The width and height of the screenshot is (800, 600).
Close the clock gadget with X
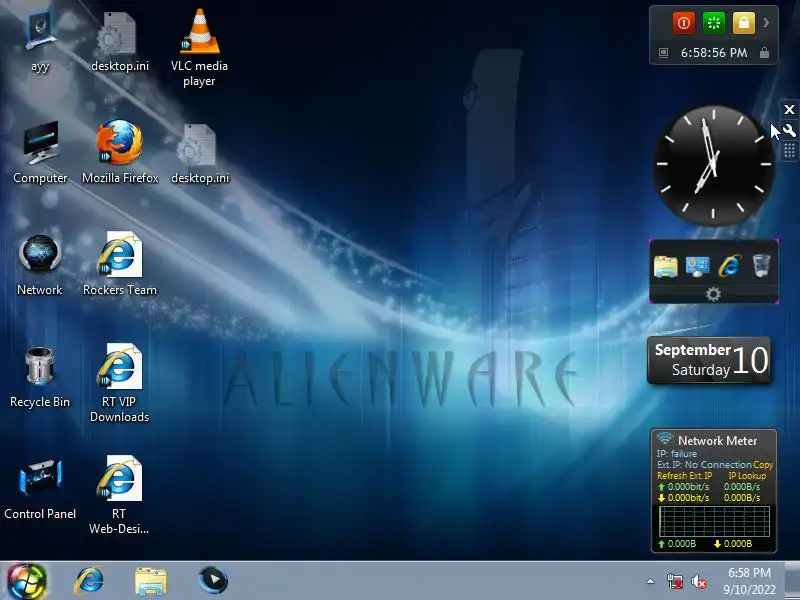tap(789, 109)
